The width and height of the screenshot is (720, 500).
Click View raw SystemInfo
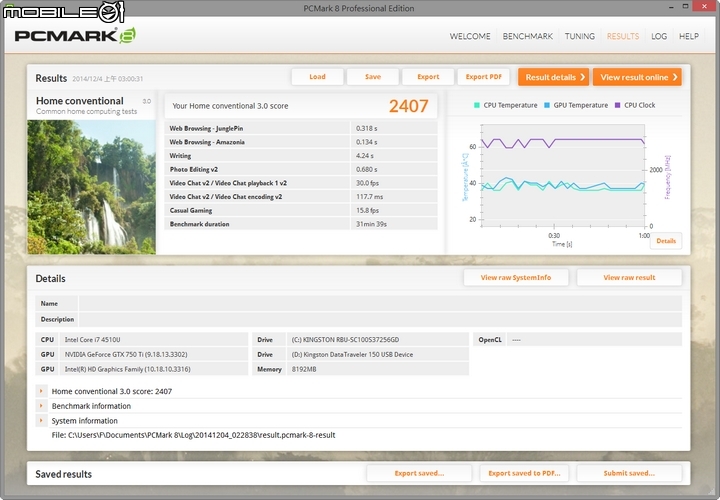click(x=516, y=277)
